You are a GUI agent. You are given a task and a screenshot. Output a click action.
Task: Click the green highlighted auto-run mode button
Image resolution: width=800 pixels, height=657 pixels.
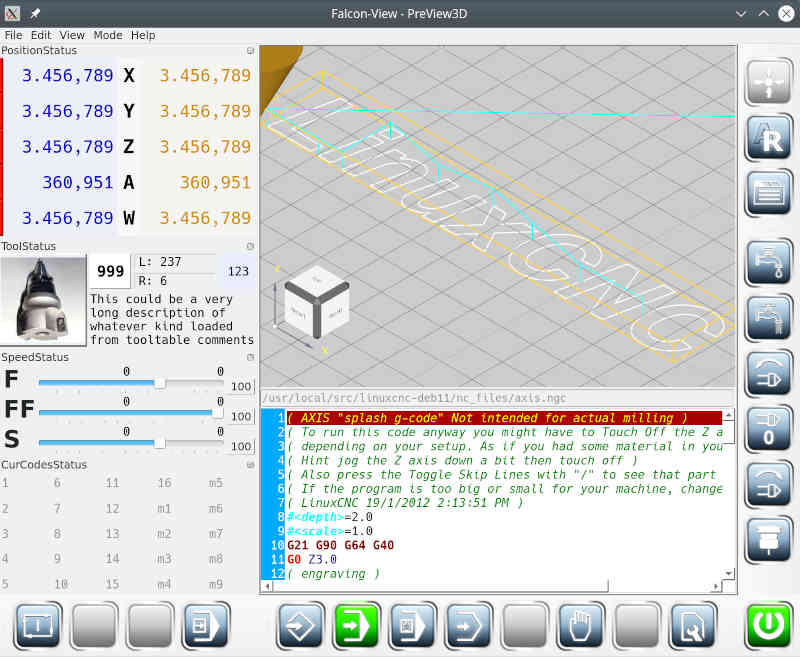[x=357, y=625]
